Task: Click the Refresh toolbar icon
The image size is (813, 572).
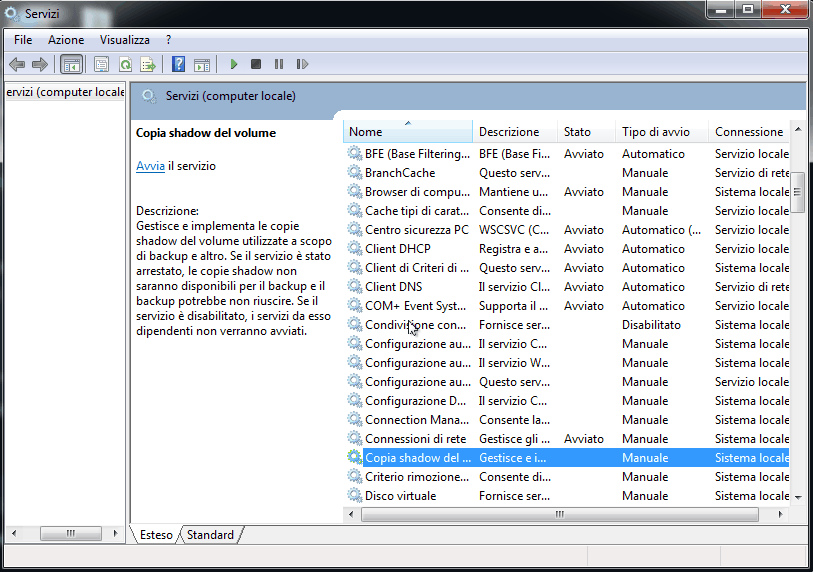Action: 125,64
